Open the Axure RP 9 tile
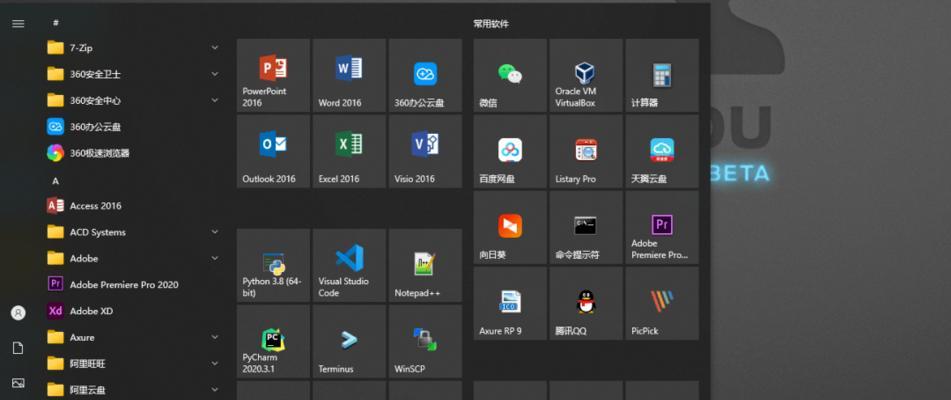Viewport: 951px width, 400px height. 510,304
